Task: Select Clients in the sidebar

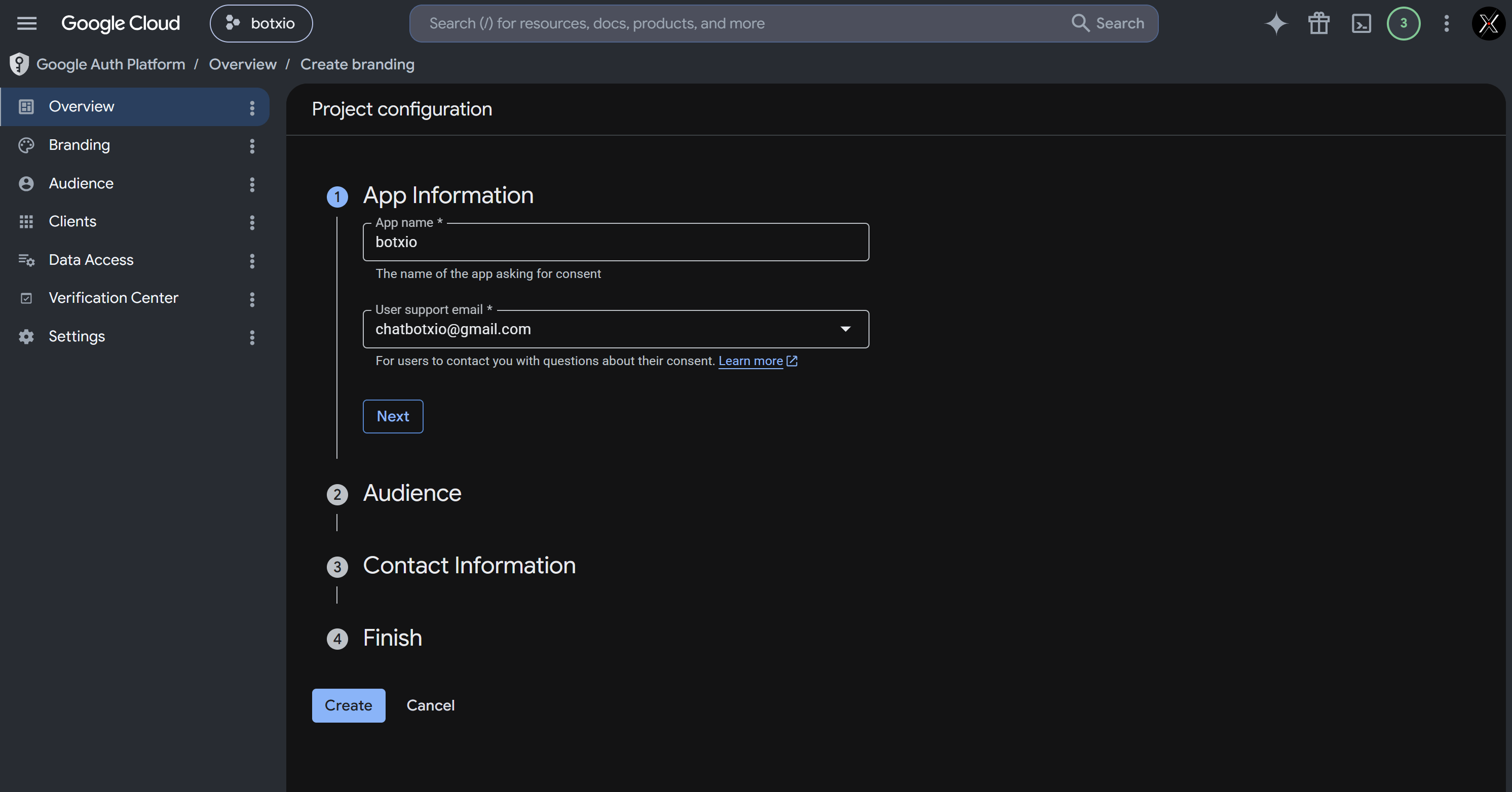Action: pos(135,222)
